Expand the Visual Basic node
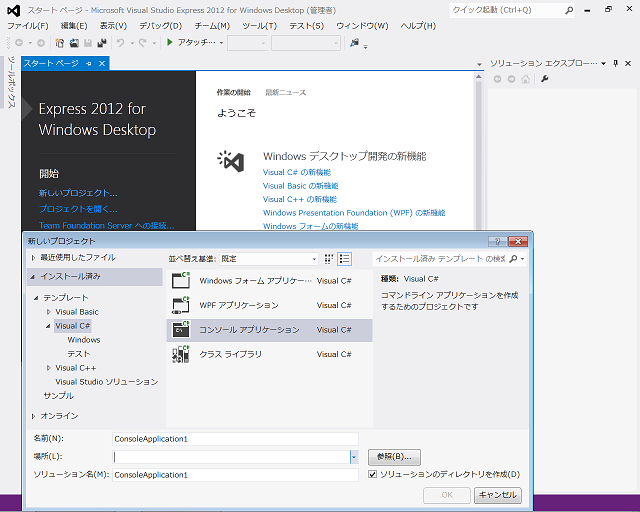Viewport: 640px width, 512px height. coord(49,312)
